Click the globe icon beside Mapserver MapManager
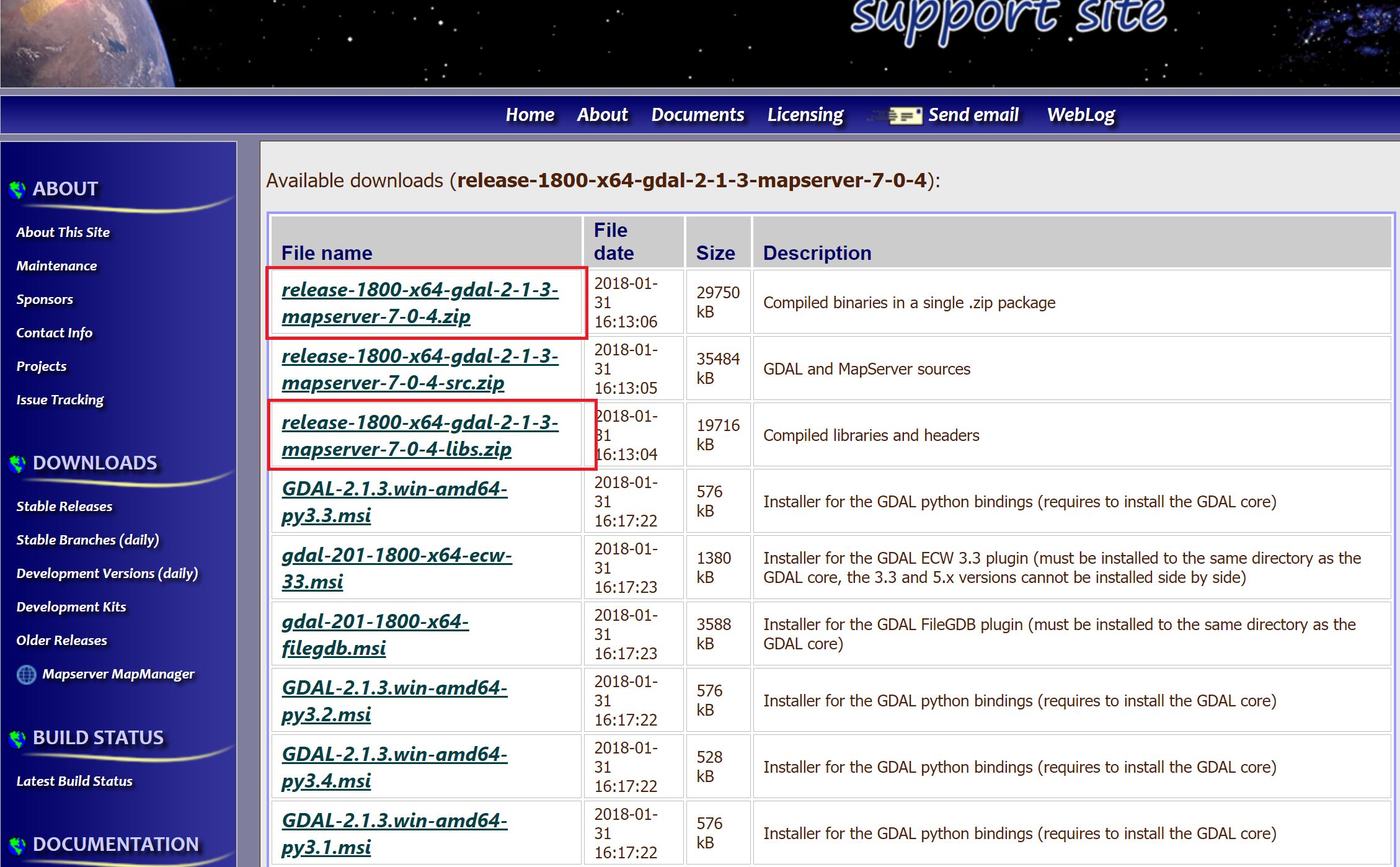Screen dimensions: 1400x867 coord(26,675)
